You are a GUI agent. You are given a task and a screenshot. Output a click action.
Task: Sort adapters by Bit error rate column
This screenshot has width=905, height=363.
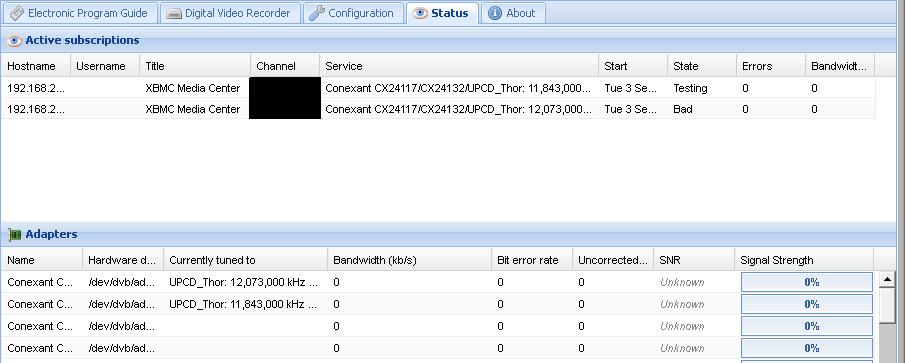coord(532,260)
